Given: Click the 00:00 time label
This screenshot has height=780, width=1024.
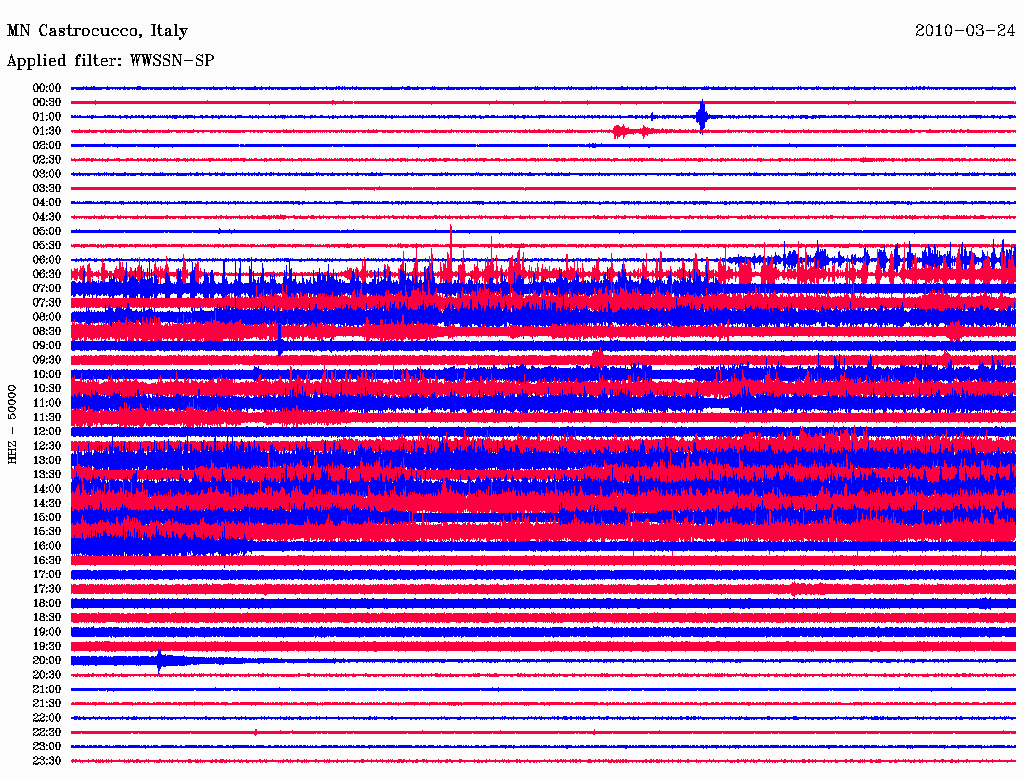Looking at the screenshot, I should (x=47, y=88).
